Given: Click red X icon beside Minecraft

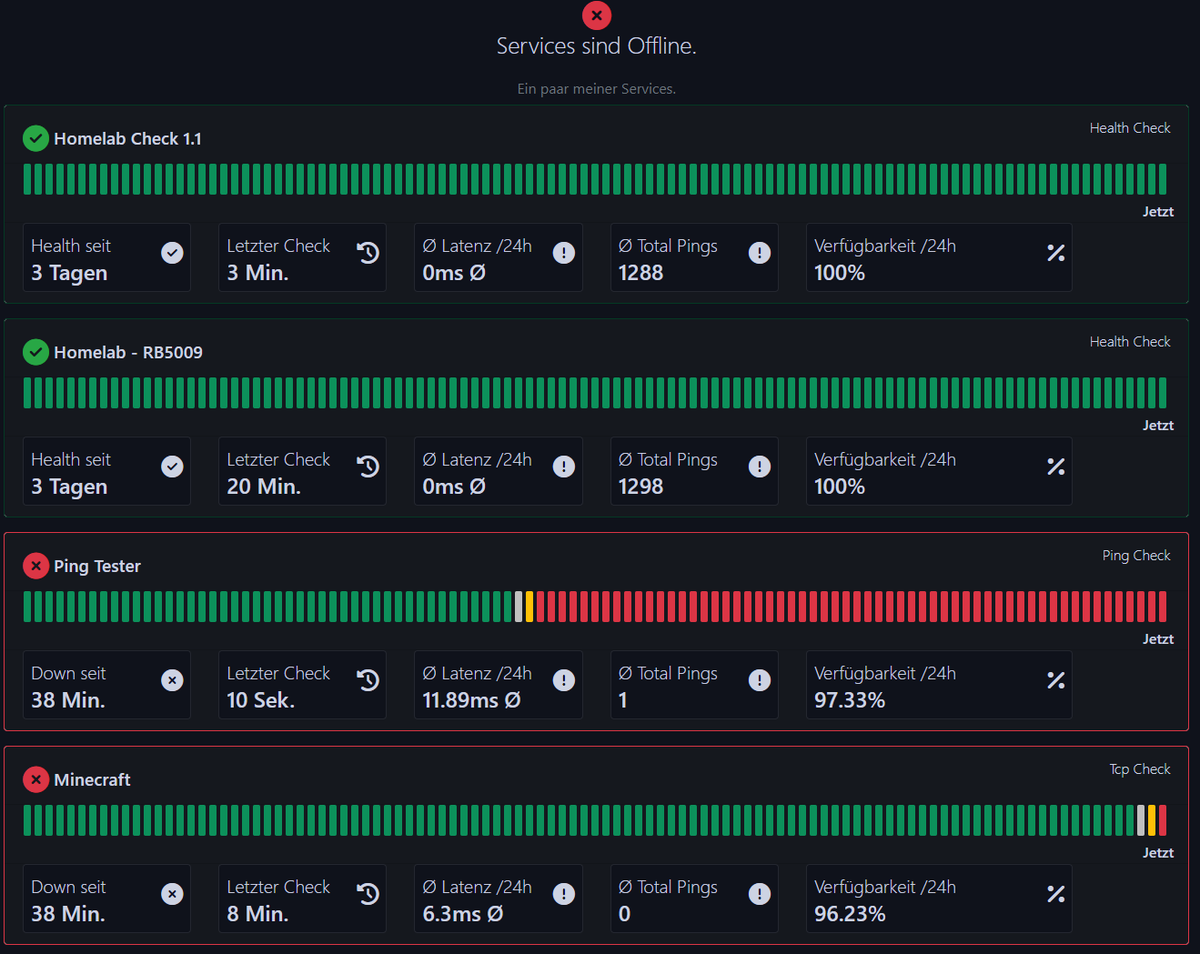Looking at the screenshot, I should (36, 780).
